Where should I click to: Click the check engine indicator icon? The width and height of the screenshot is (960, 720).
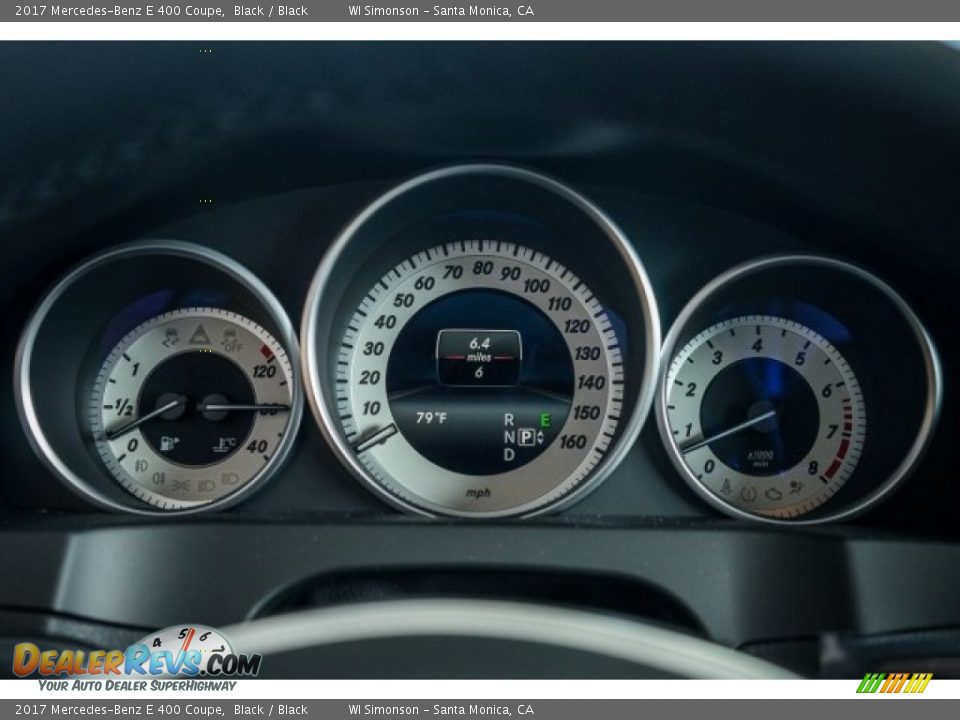772,493
